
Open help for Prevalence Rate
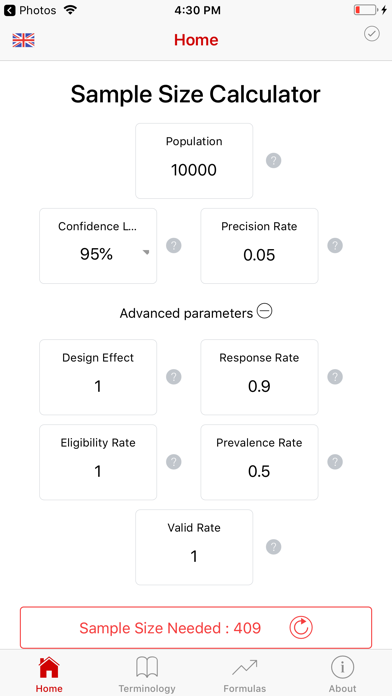tap(335, 462)
